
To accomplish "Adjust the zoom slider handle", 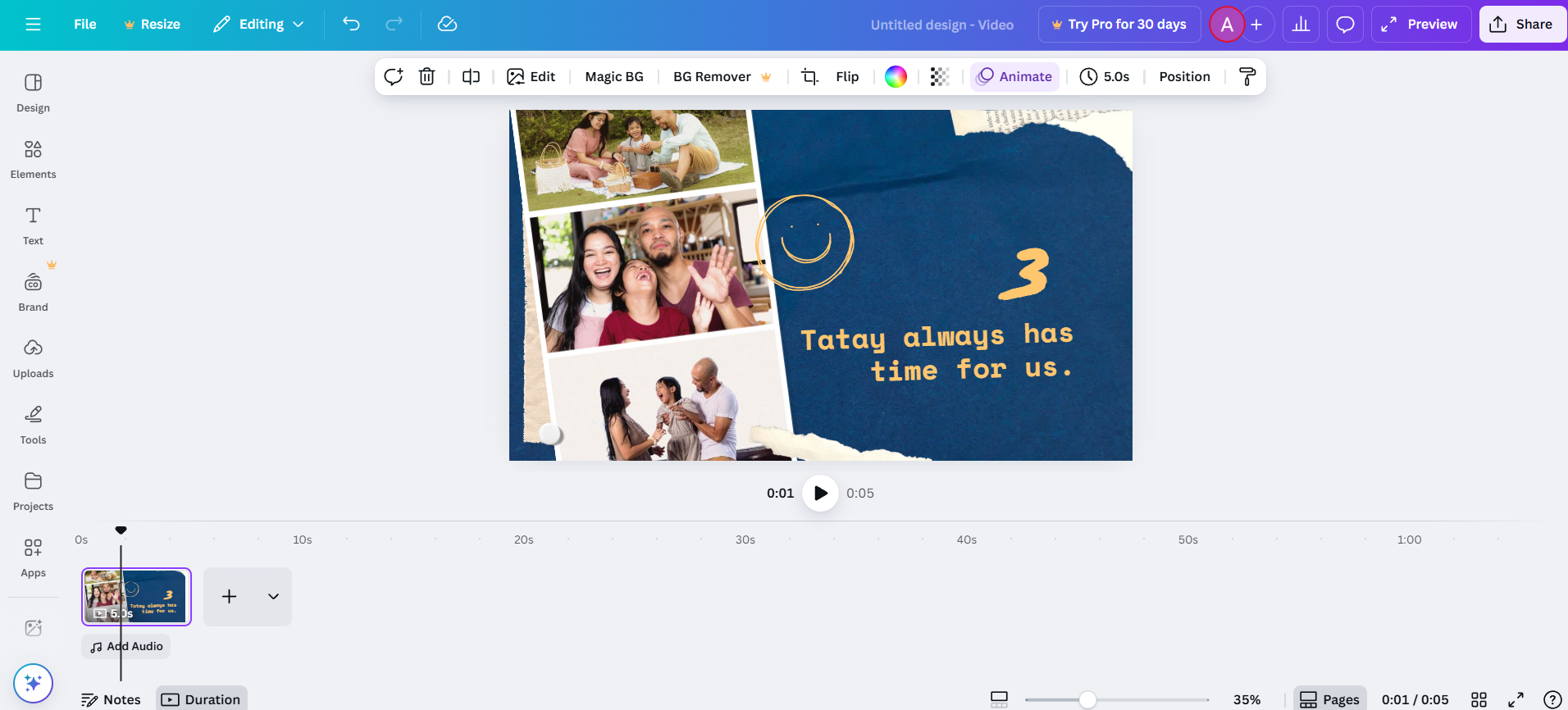I will click(x=1087, y=699).
